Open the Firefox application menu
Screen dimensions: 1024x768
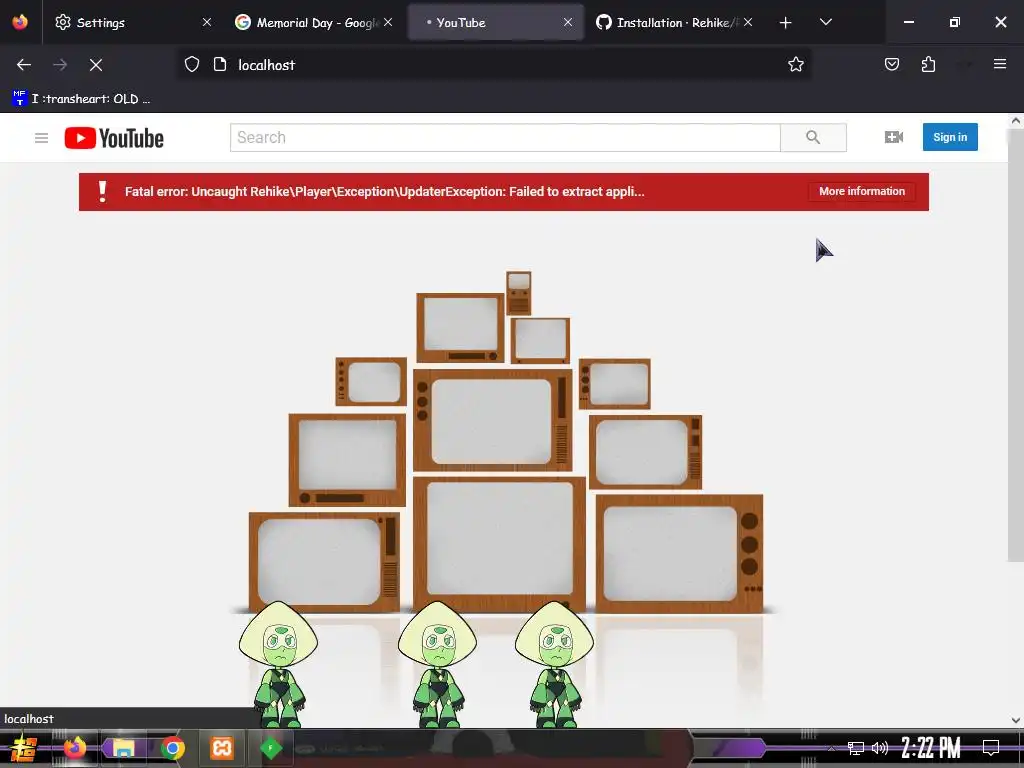point(1000,64)
